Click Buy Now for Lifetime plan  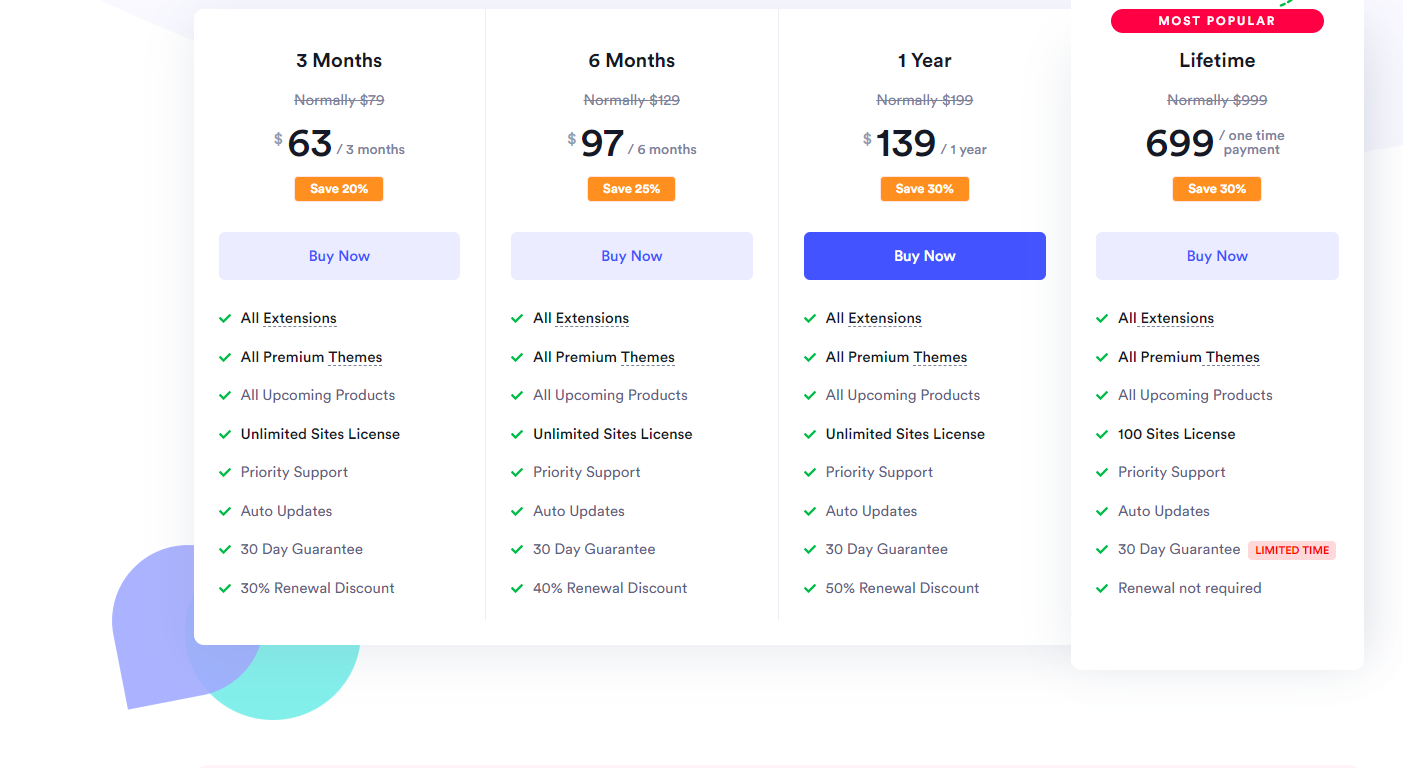[1217, 256]
